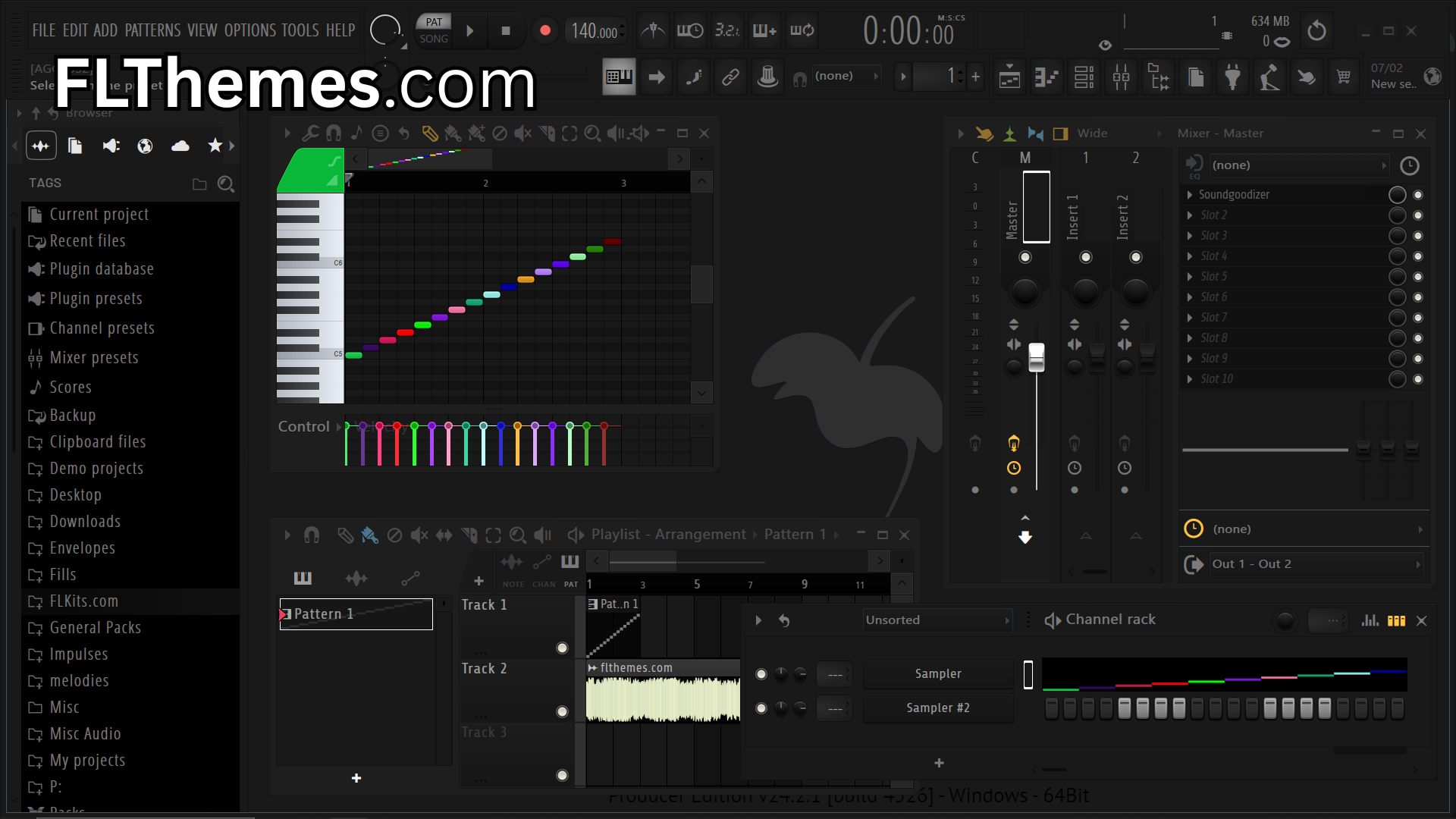The height and width of the screenshot is (819, 1456).
Task: Select the Playlist paint brush tool
Action: (x=369, y=535)
